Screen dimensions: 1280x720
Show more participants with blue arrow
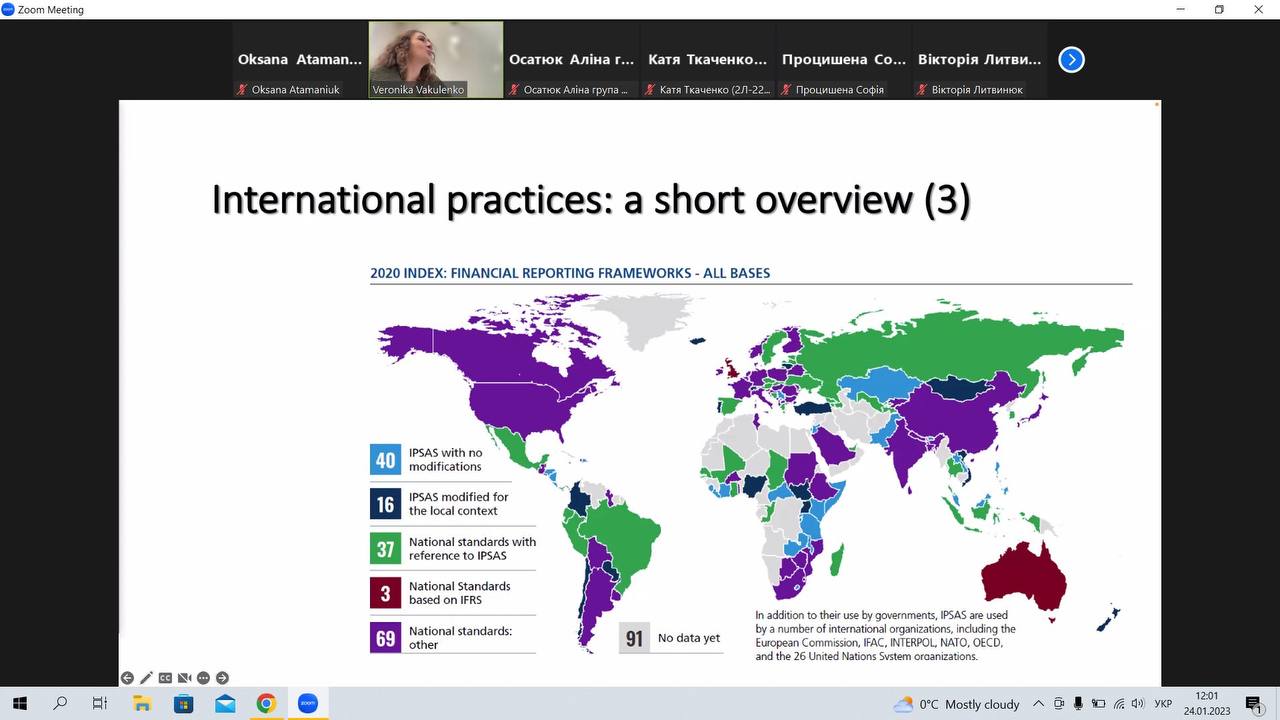coord(1071,60)
